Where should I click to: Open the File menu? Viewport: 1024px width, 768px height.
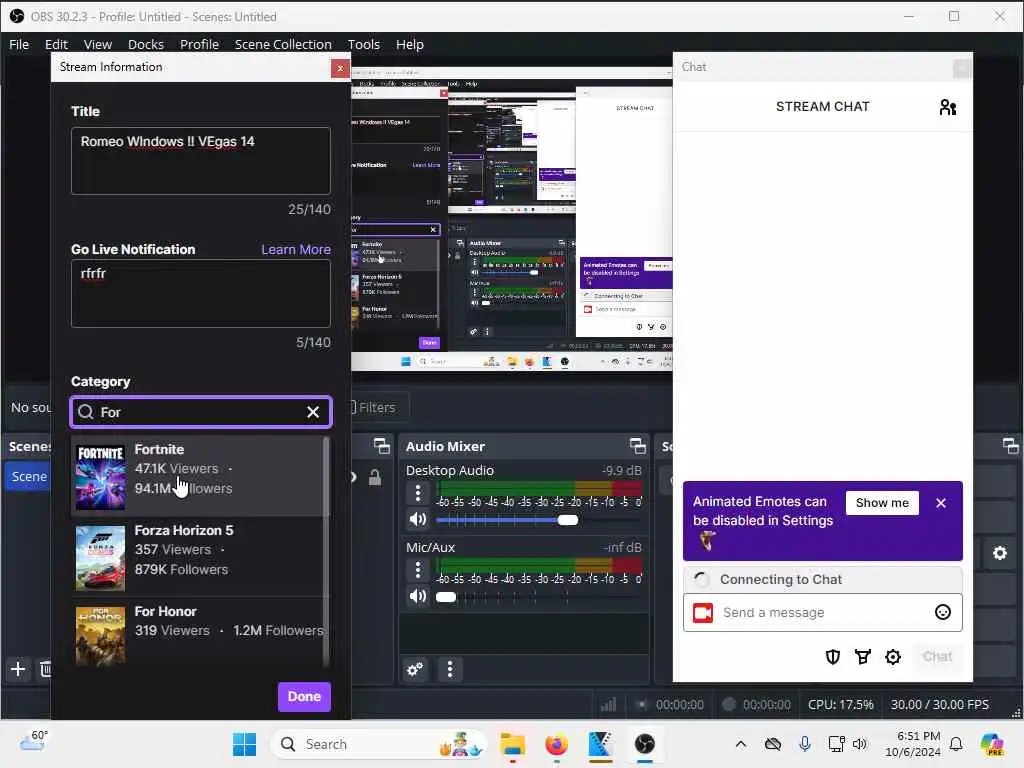pos(19,44)
